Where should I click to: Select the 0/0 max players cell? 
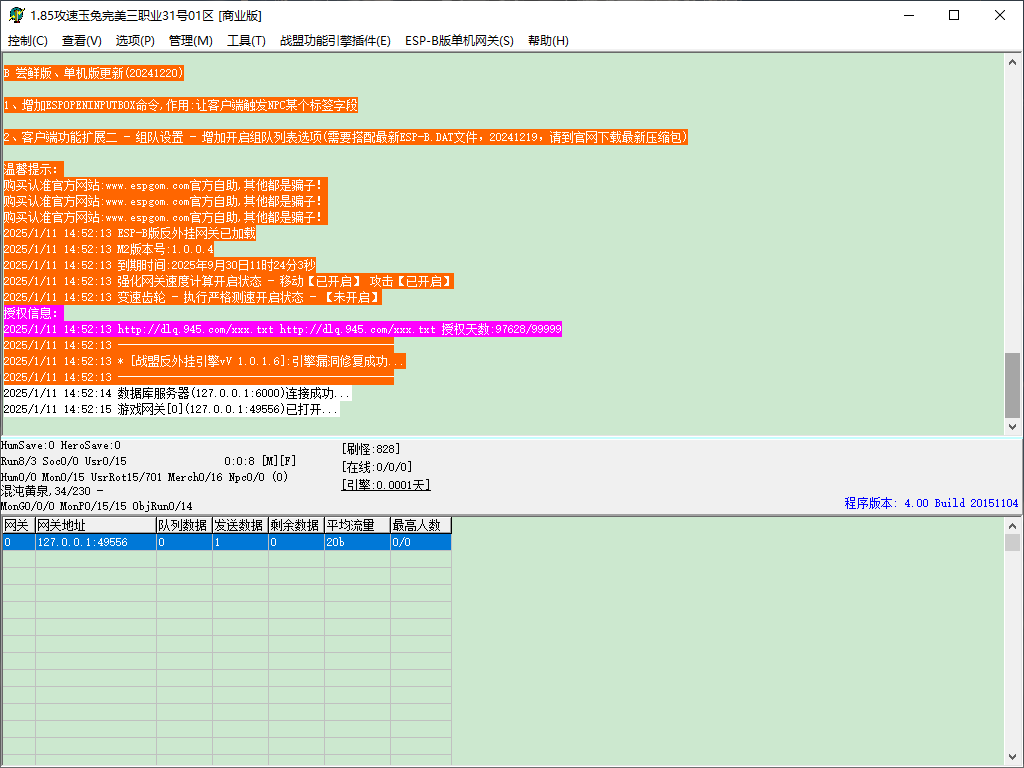click(421, 542)
